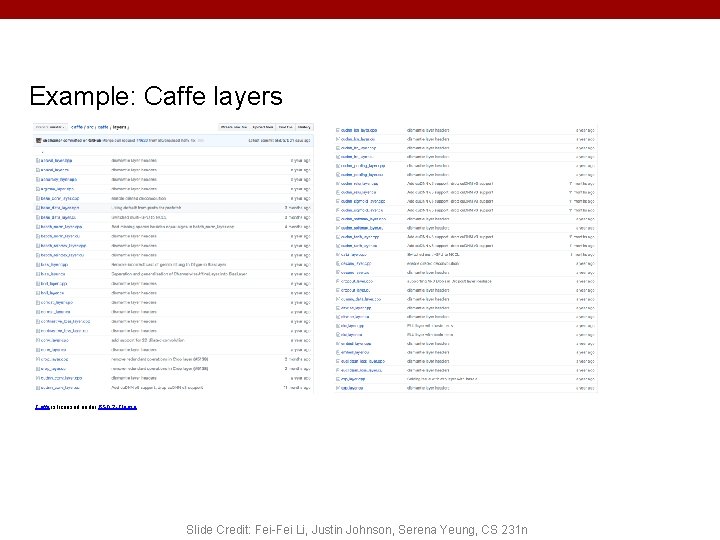This screenshot has height=540, width=720.
Task: Click file icon beside concat_layer.cpp
Action: (38, 303)
